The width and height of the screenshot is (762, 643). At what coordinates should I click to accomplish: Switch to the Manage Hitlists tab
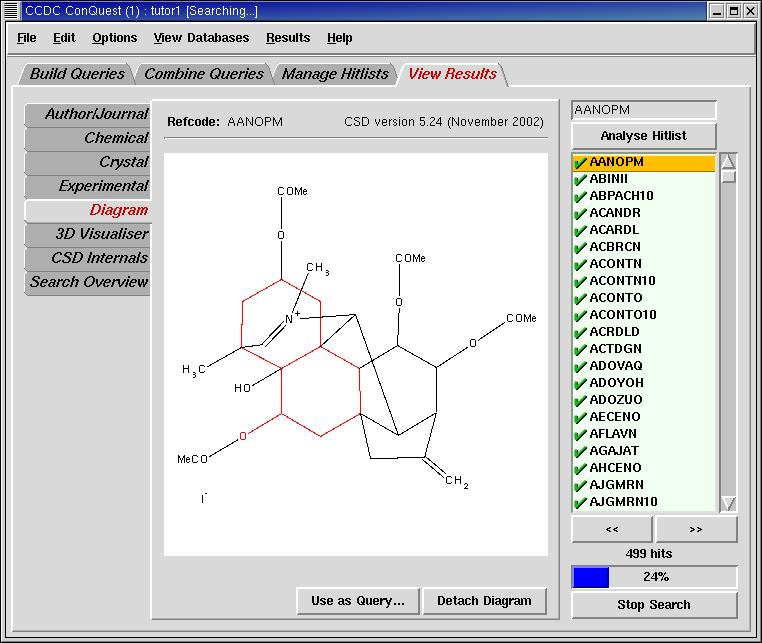[x=335, y=74]
